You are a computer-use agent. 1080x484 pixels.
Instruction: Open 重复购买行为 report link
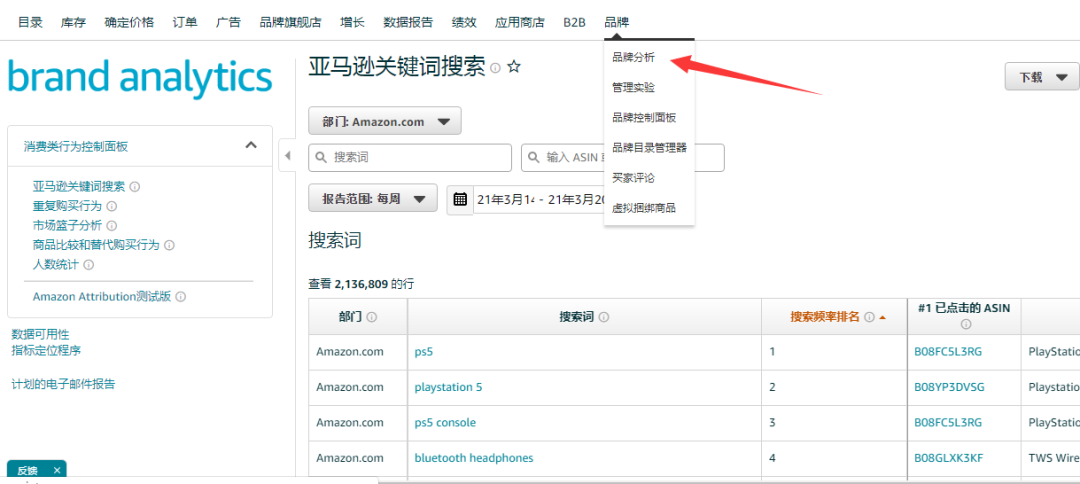[x=67, y=206]
